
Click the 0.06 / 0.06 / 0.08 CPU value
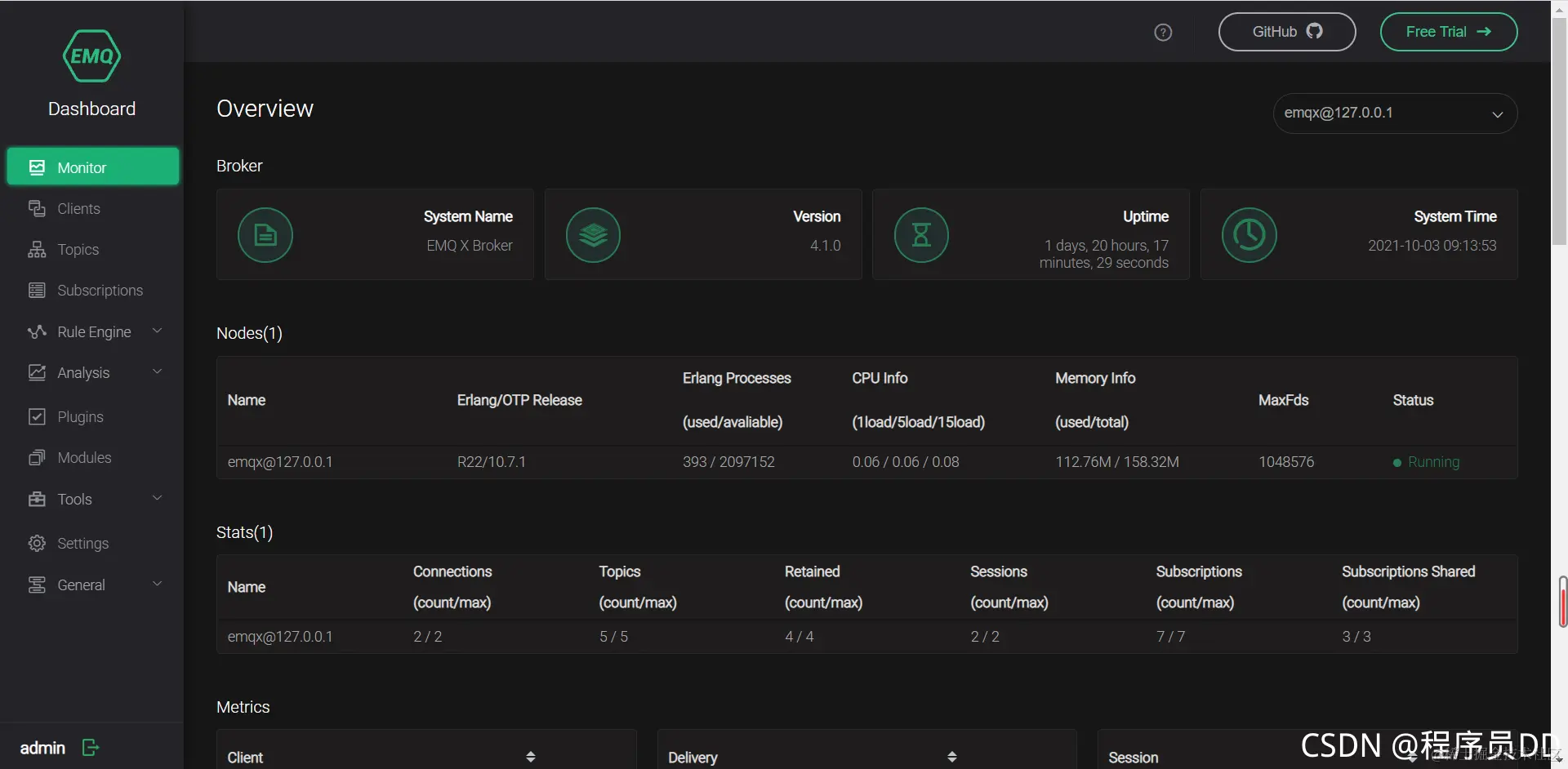coord(906,462)
